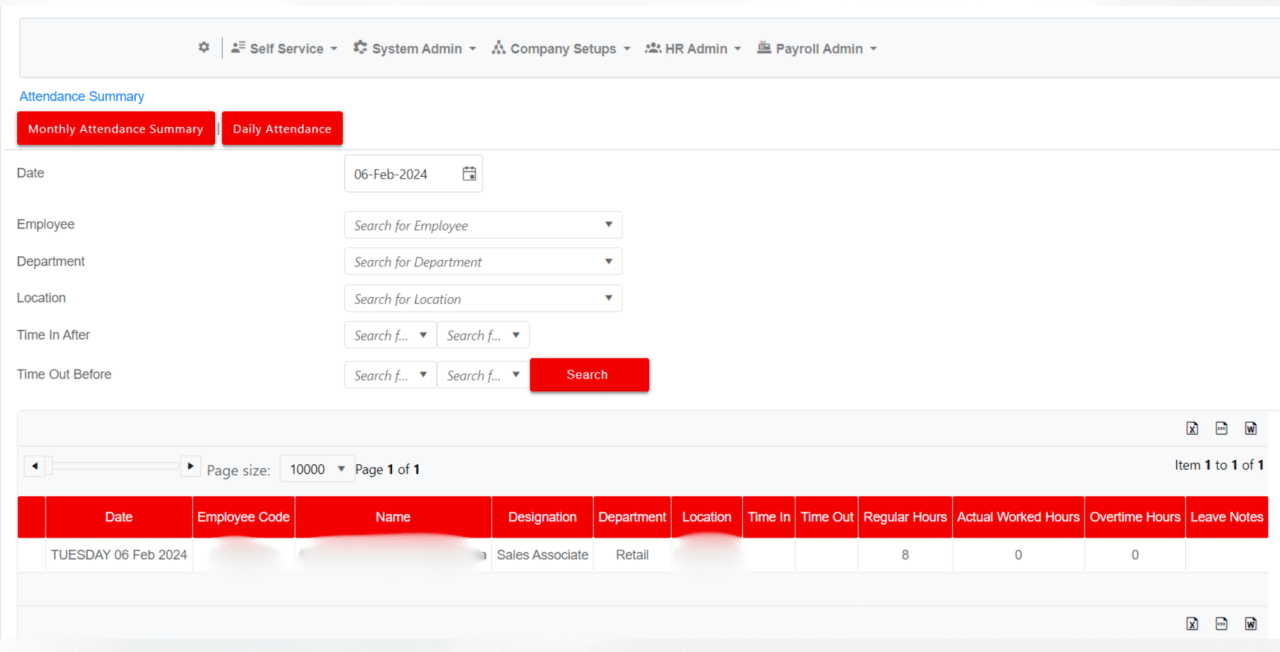Open the date picker calendar icon
Viewport: 1280px width, 652px height.
click(x=469, y=174)
